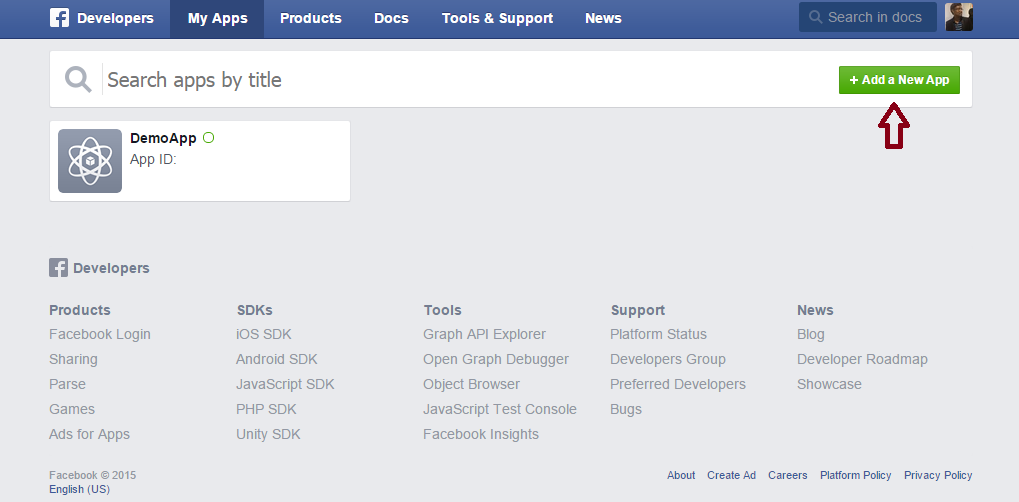Click the magnifier icon beside app search
1019x502 pixels.
[78, 79]
